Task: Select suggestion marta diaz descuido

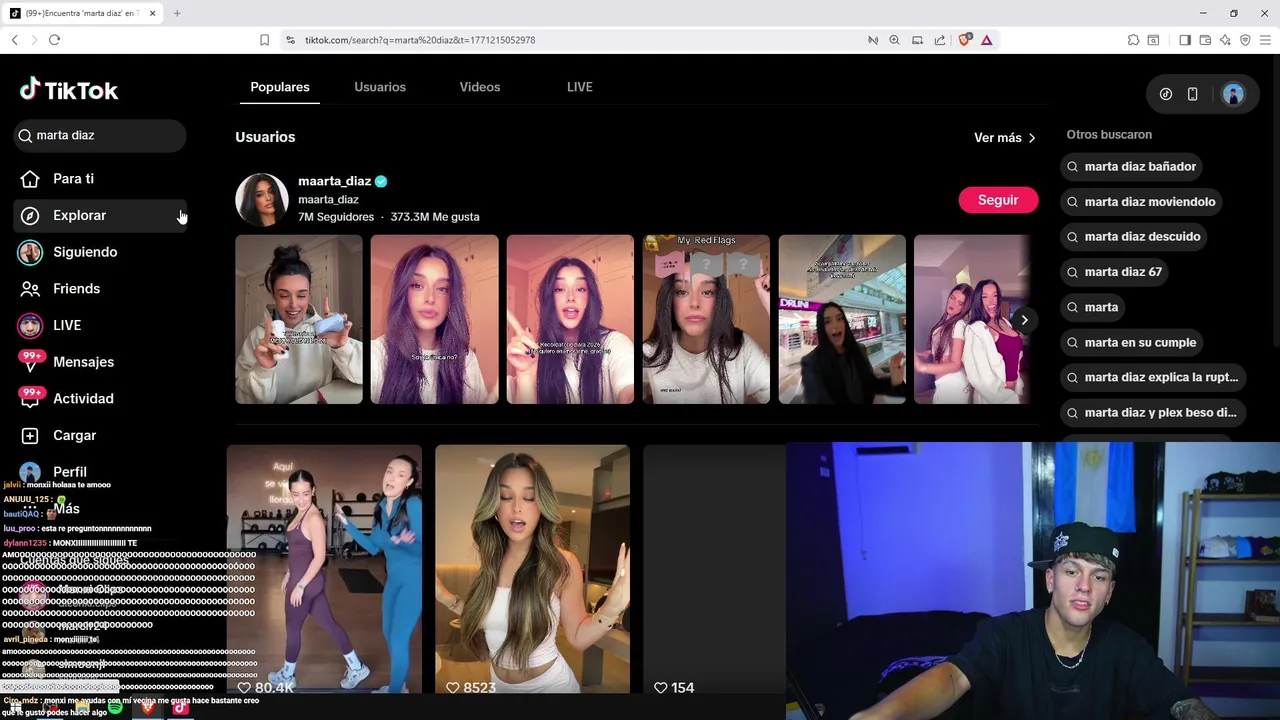Action: [x=1134, y=237]
